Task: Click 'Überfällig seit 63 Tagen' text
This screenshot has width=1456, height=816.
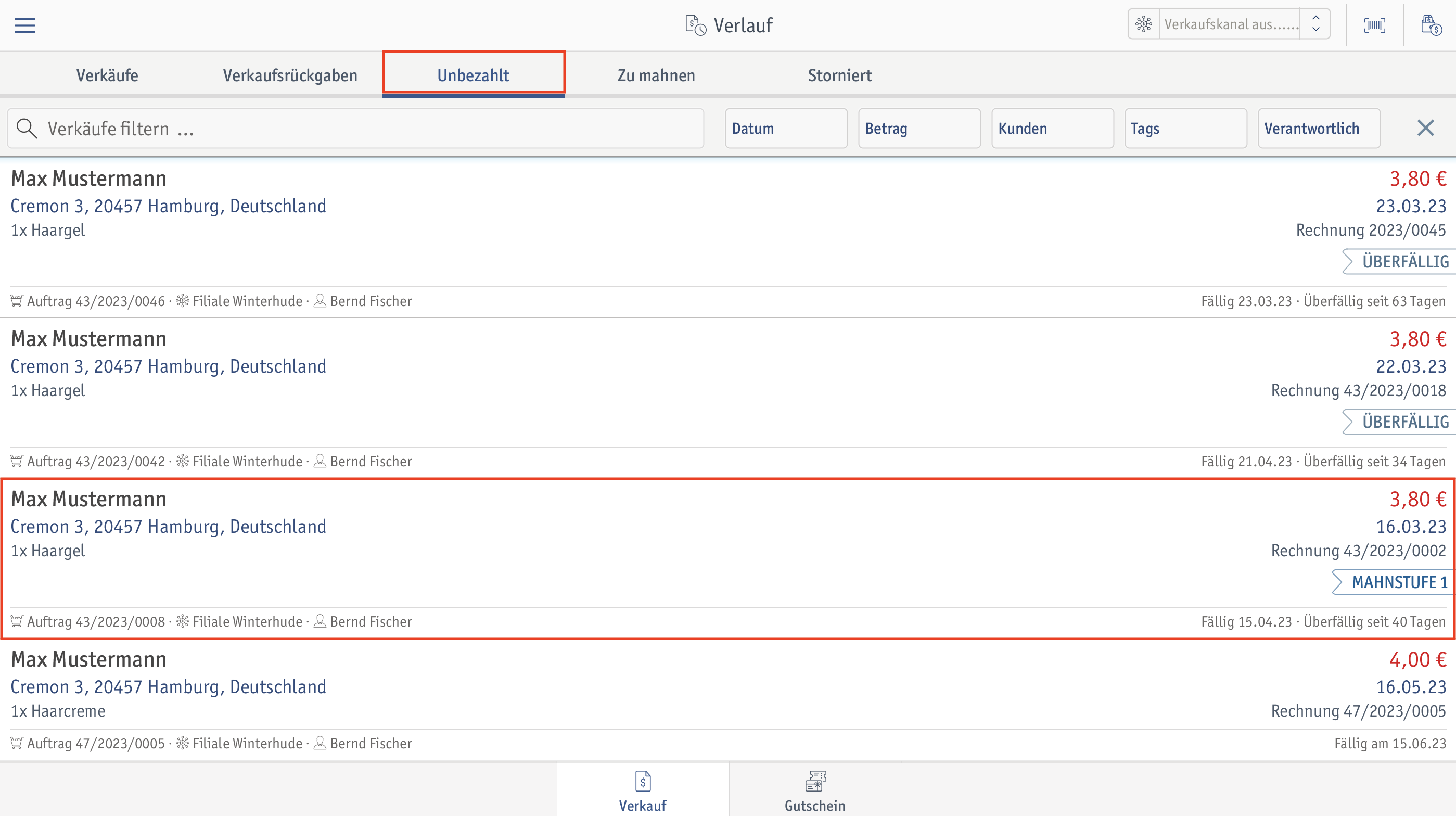Action: (x=1375, y=301)
